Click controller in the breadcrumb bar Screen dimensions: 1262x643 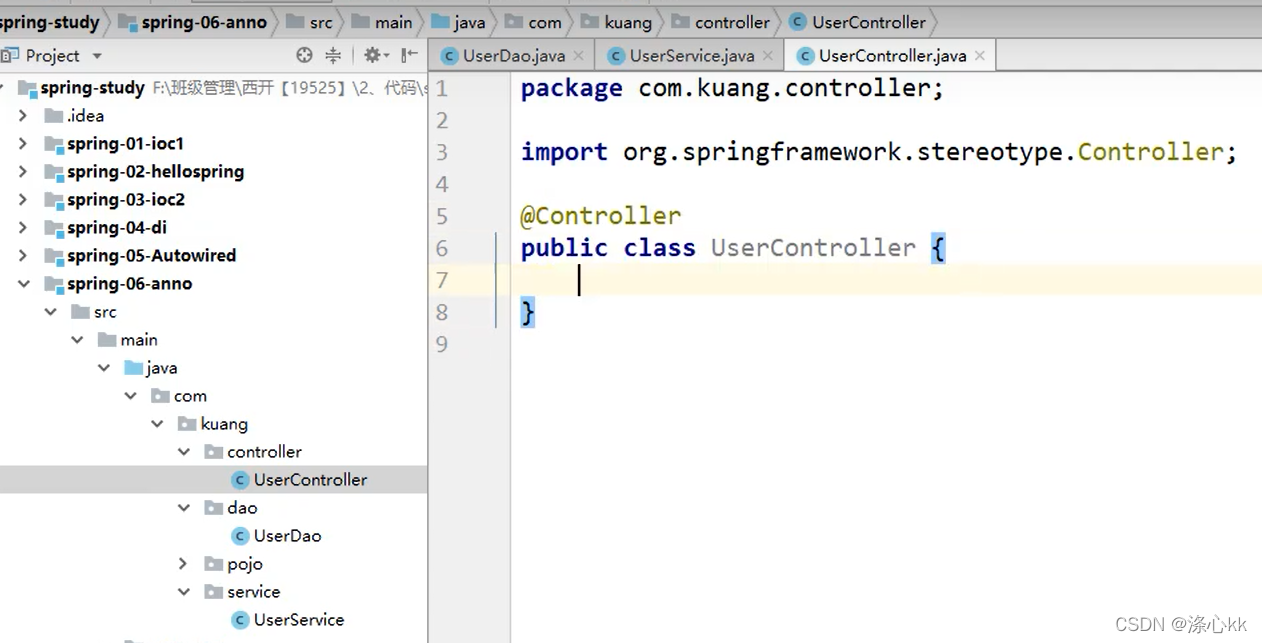pyautogui.click(x=720, y=22)
